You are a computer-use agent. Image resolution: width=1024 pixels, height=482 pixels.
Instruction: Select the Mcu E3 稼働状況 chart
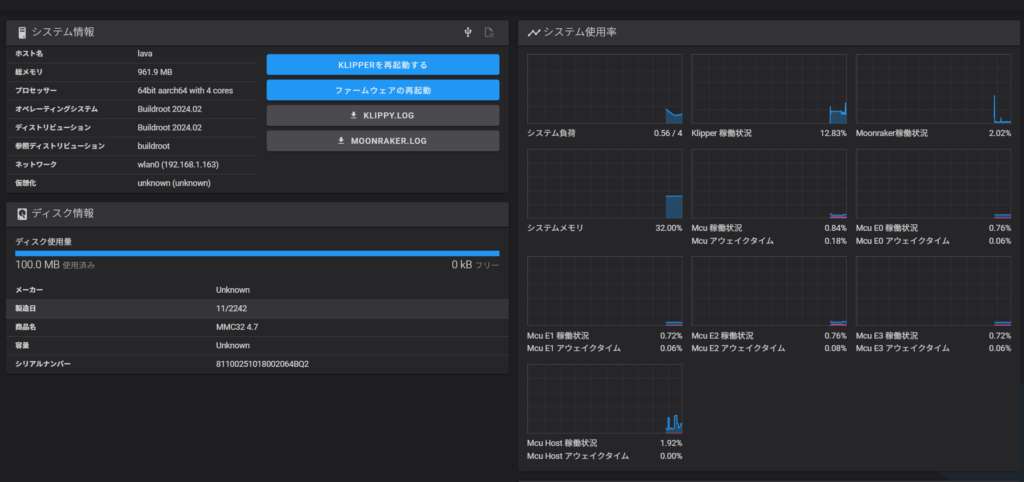[933, 291]
